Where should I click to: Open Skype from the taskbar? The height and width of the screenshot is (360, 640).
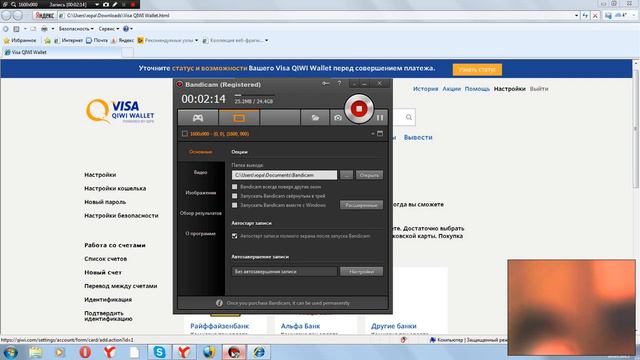pyautogui.click(x=159, y=352)
